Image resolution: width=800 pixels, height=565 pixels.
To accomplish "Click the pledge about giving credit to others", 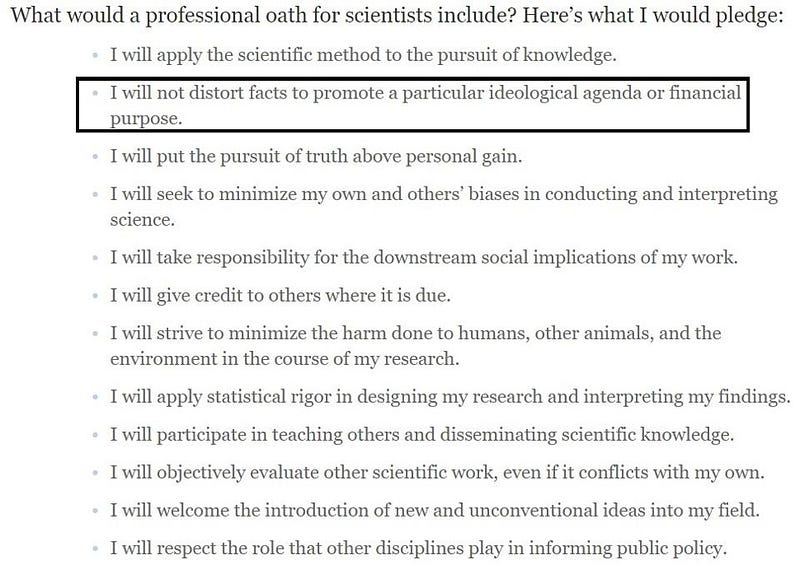I will pyautogui.click(x=280, y=296).
